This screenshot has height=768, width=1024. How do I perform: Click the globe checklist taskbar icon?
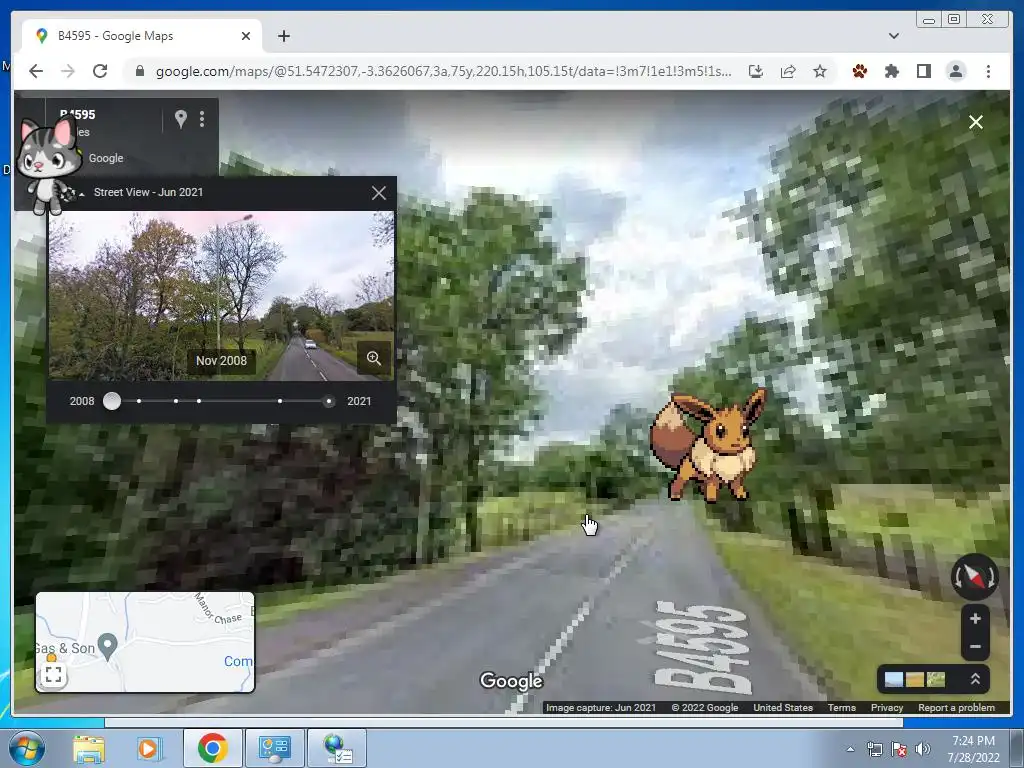(x=337, y=748)
